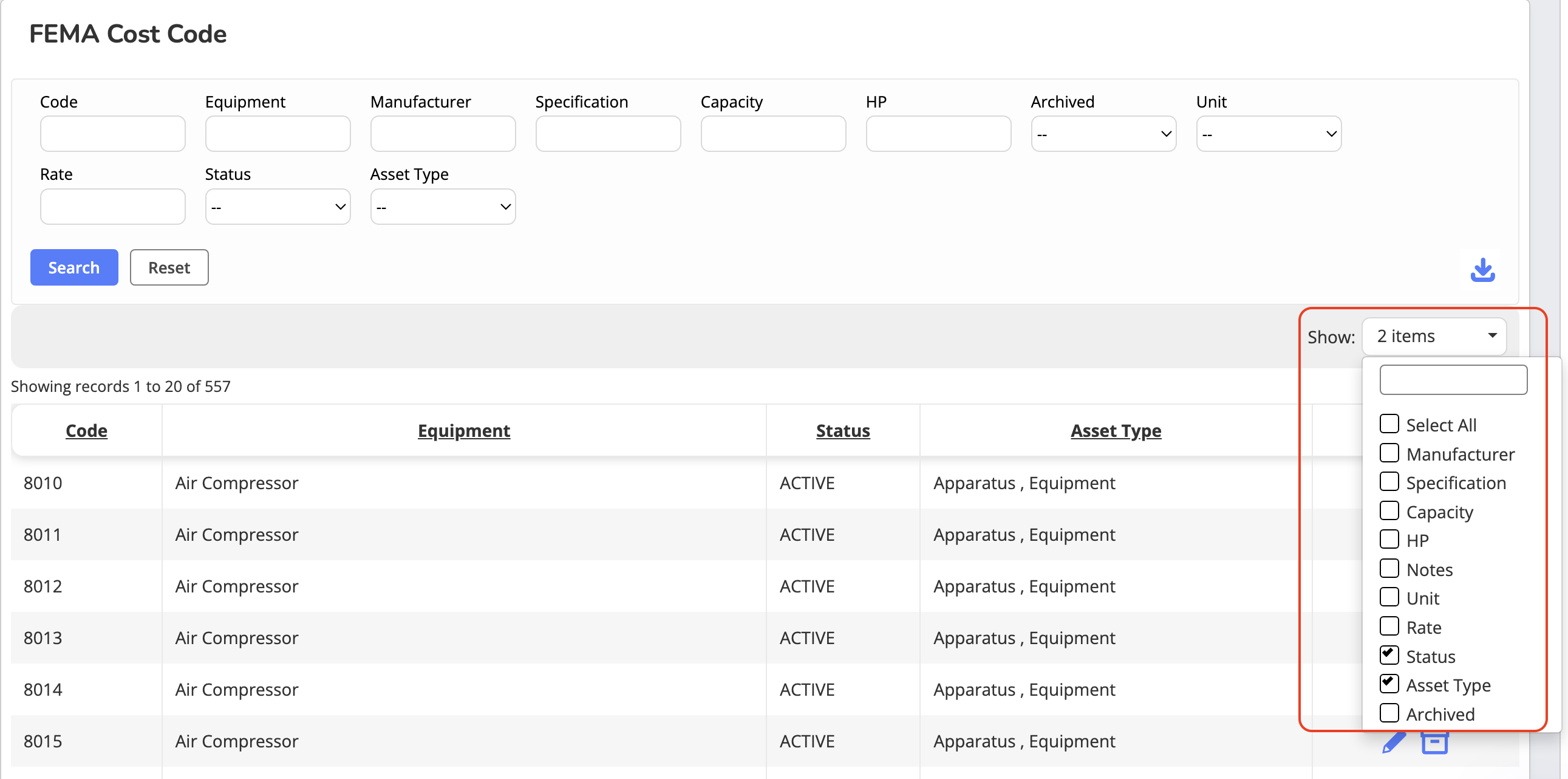
Task: Uncheck the Status column checkbox
Action: coord(1389,656)
